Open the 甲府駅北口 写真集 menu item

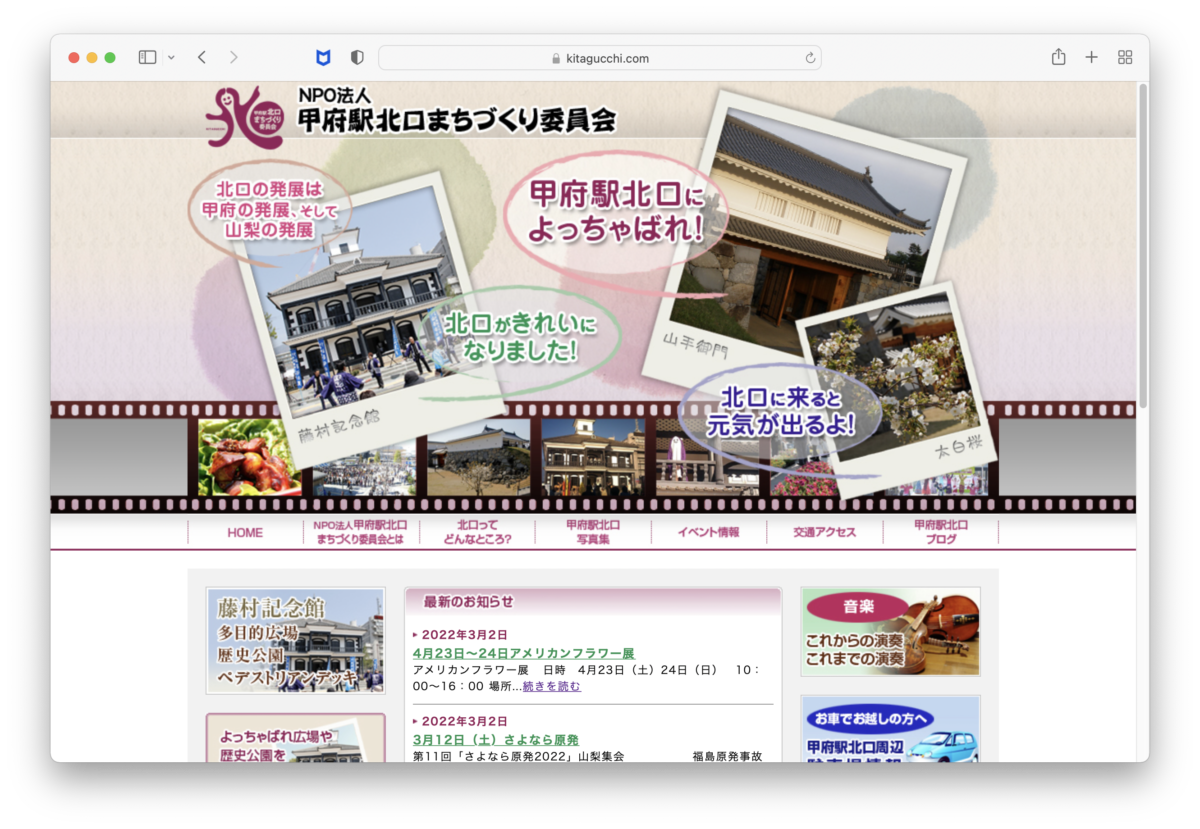[593, 533]
